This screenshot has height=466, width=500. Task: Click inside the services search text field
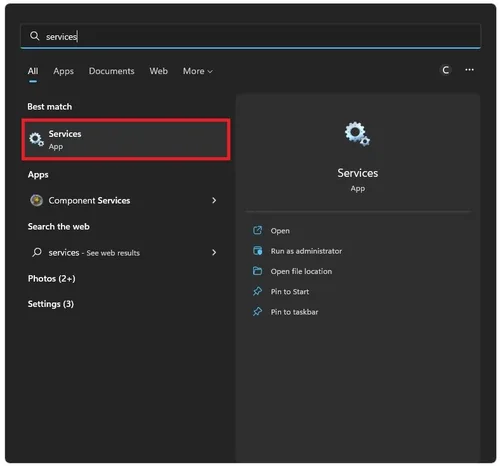pyautogui.click(x=251, y=36)
